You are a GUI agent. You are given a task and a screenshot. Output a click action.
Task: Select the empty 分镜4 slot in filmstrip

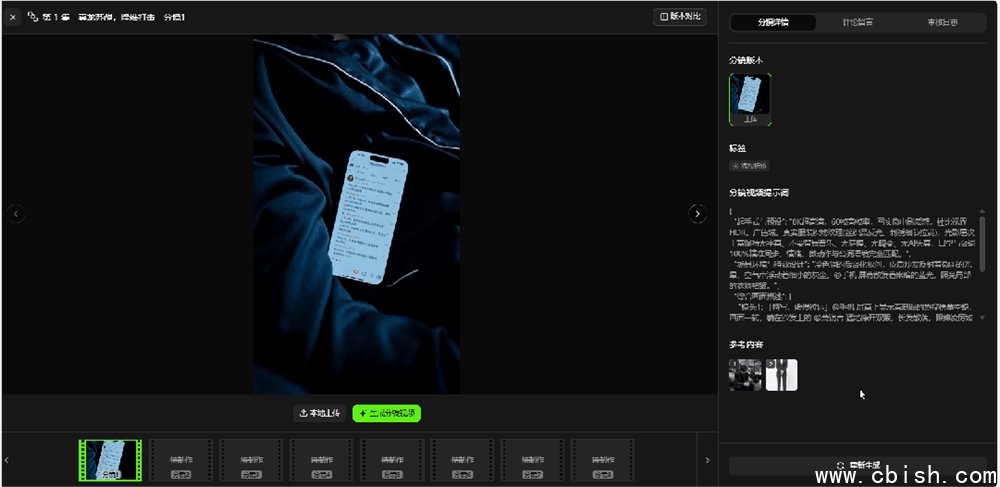(321, 460)
